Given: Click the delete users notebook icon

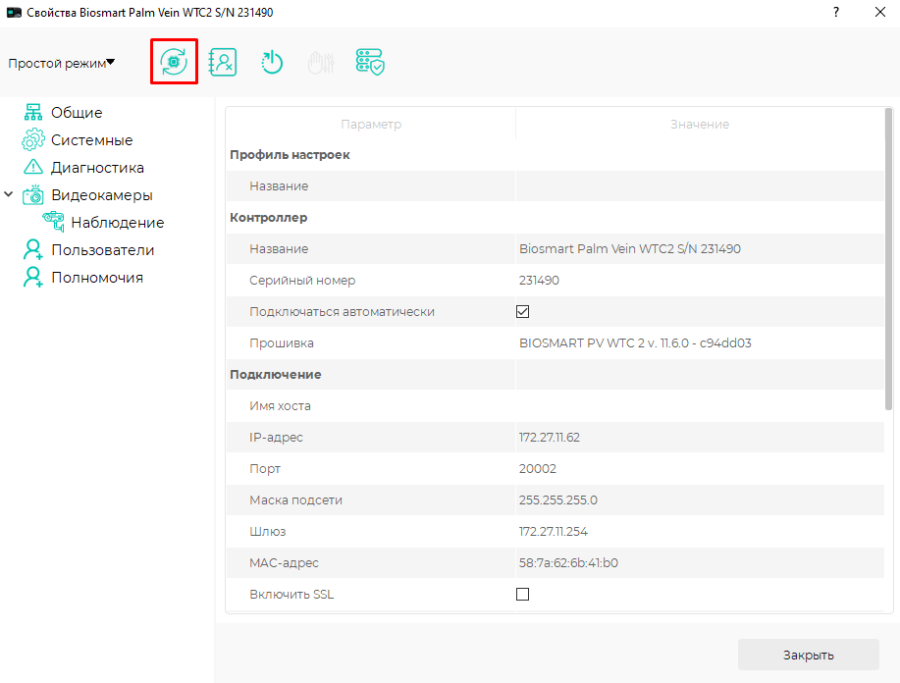Looking at the screenshot, I should point(223,62).
